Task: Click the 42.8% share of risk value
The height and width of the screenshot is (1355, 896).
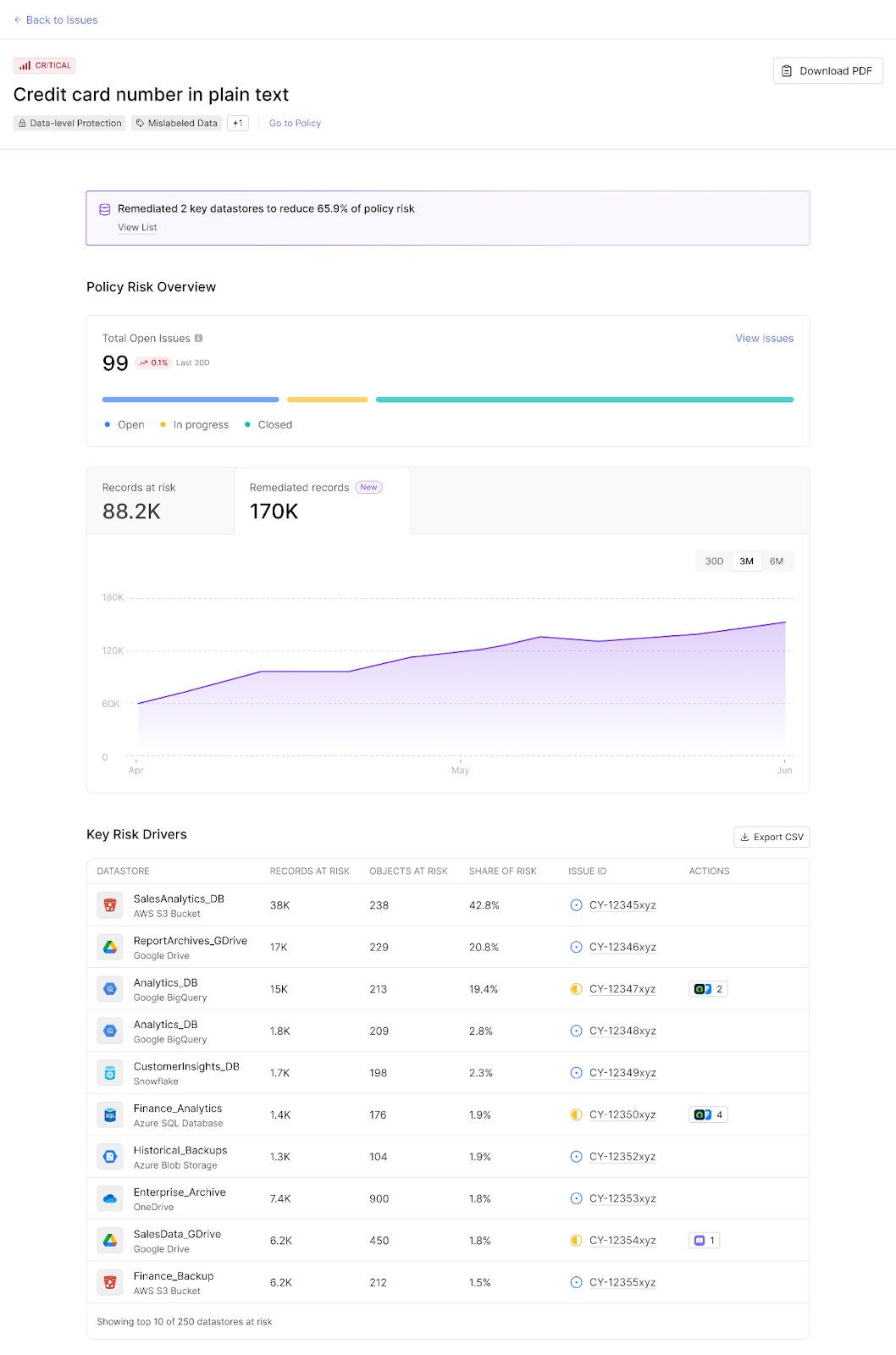Action: coord(484,905)
